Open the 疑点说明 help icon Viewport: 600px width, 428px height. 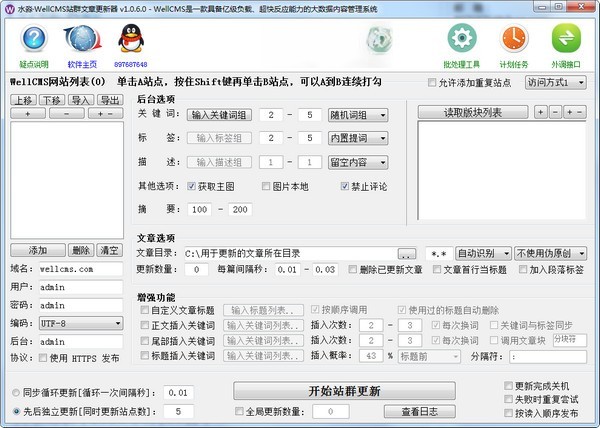click(x=34, y=38)
